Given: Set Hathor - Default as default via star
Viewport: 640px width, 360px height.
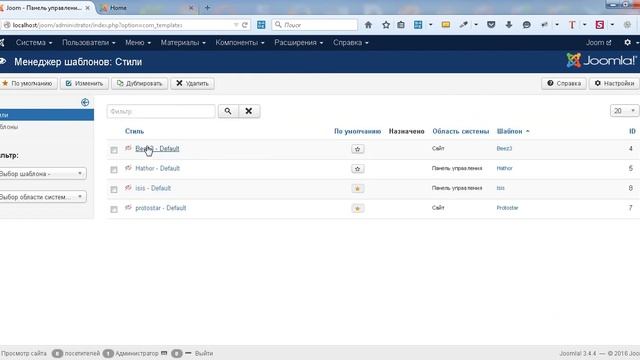Looking at the screenshot, I should [x=358, y=169].
